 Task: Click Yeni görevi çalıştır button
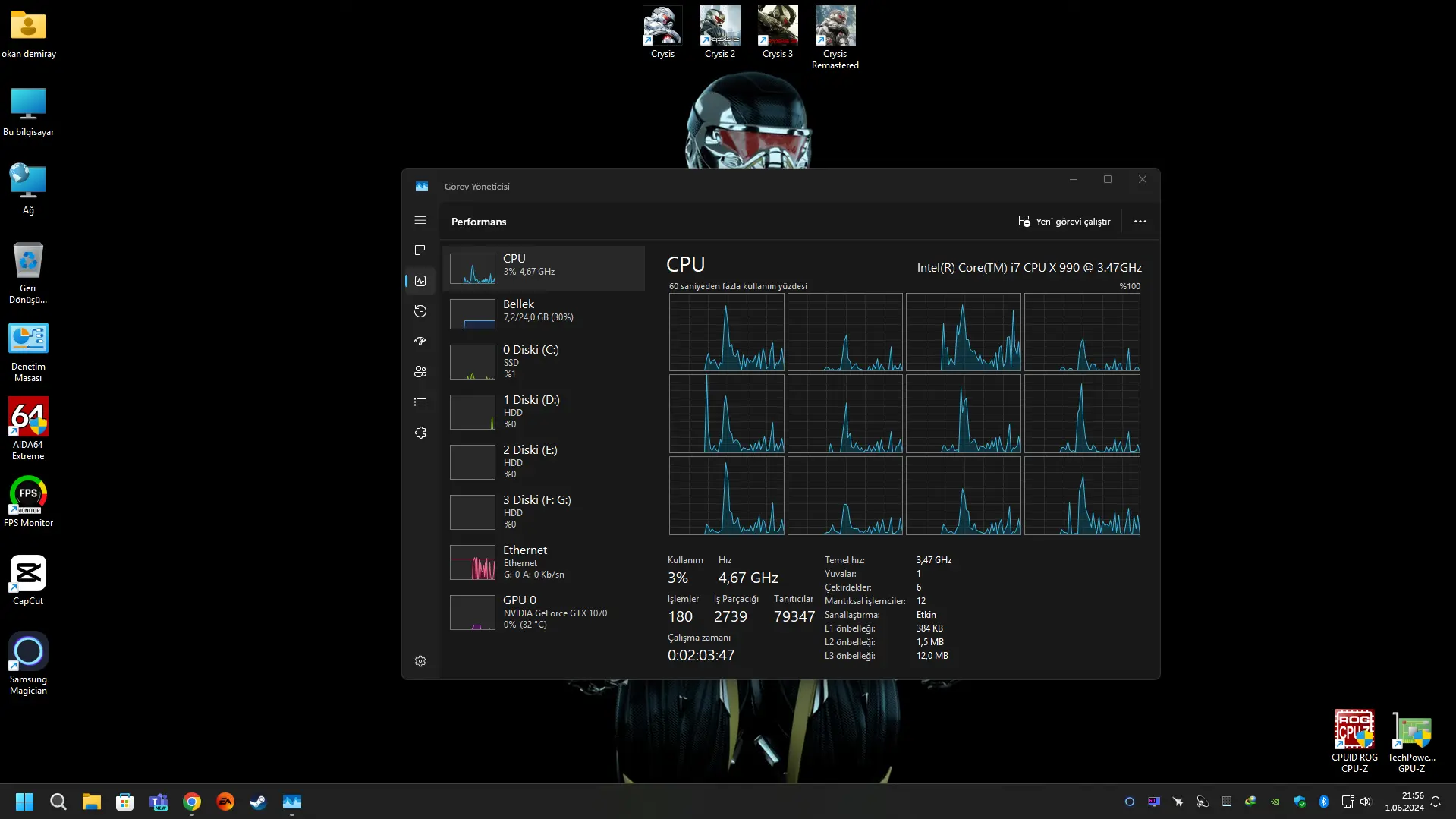1064,222
